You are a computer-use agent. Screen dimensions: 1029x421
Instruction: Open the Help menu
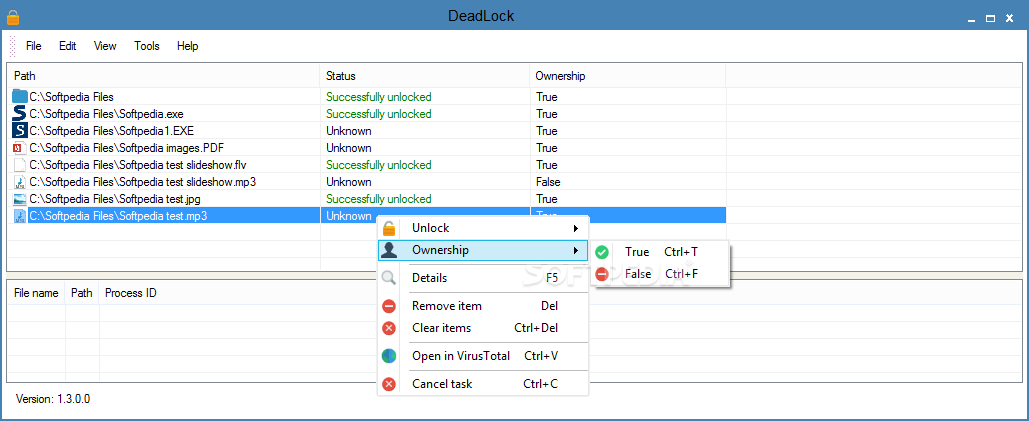point(188,46)
